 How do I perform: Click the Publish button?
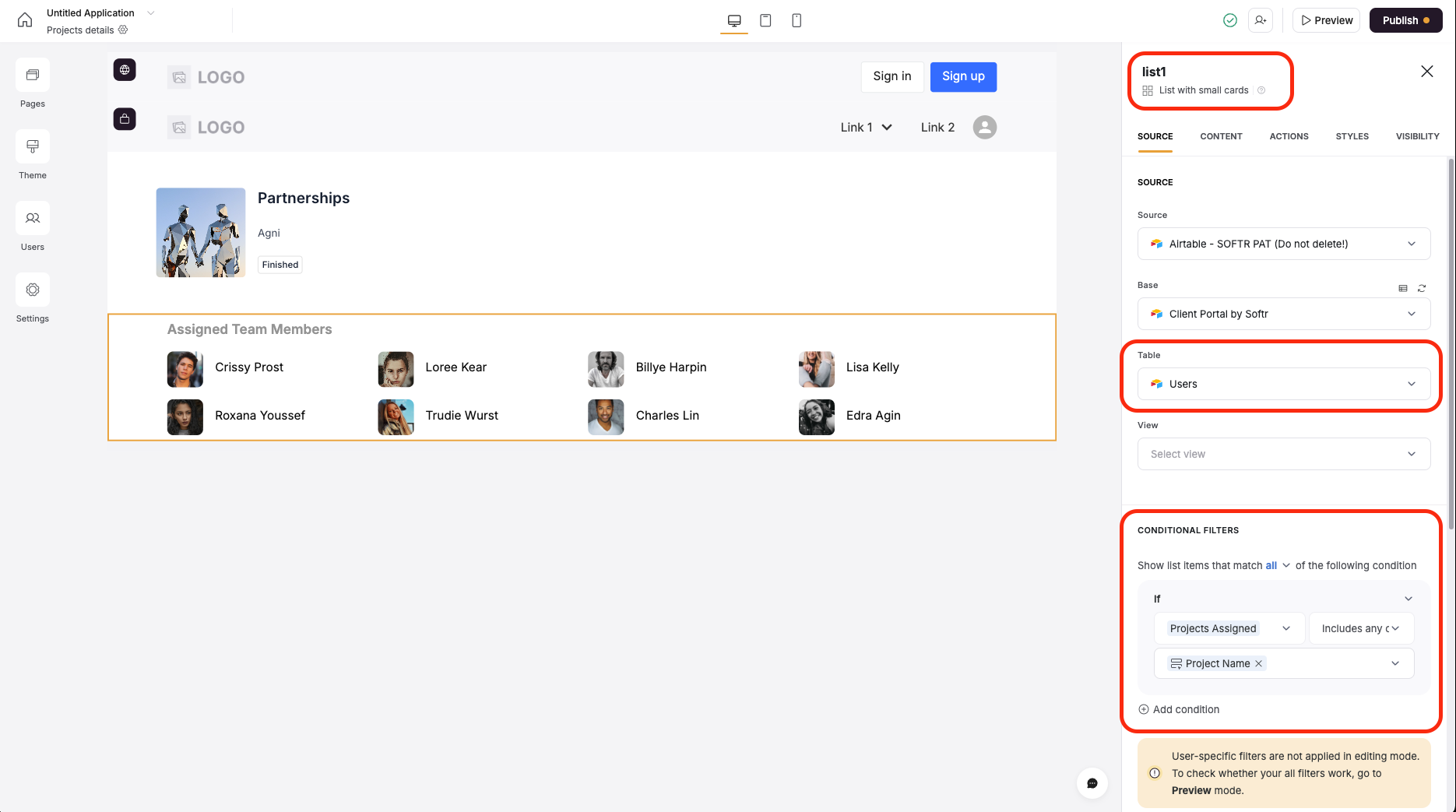click(1406, 20)
